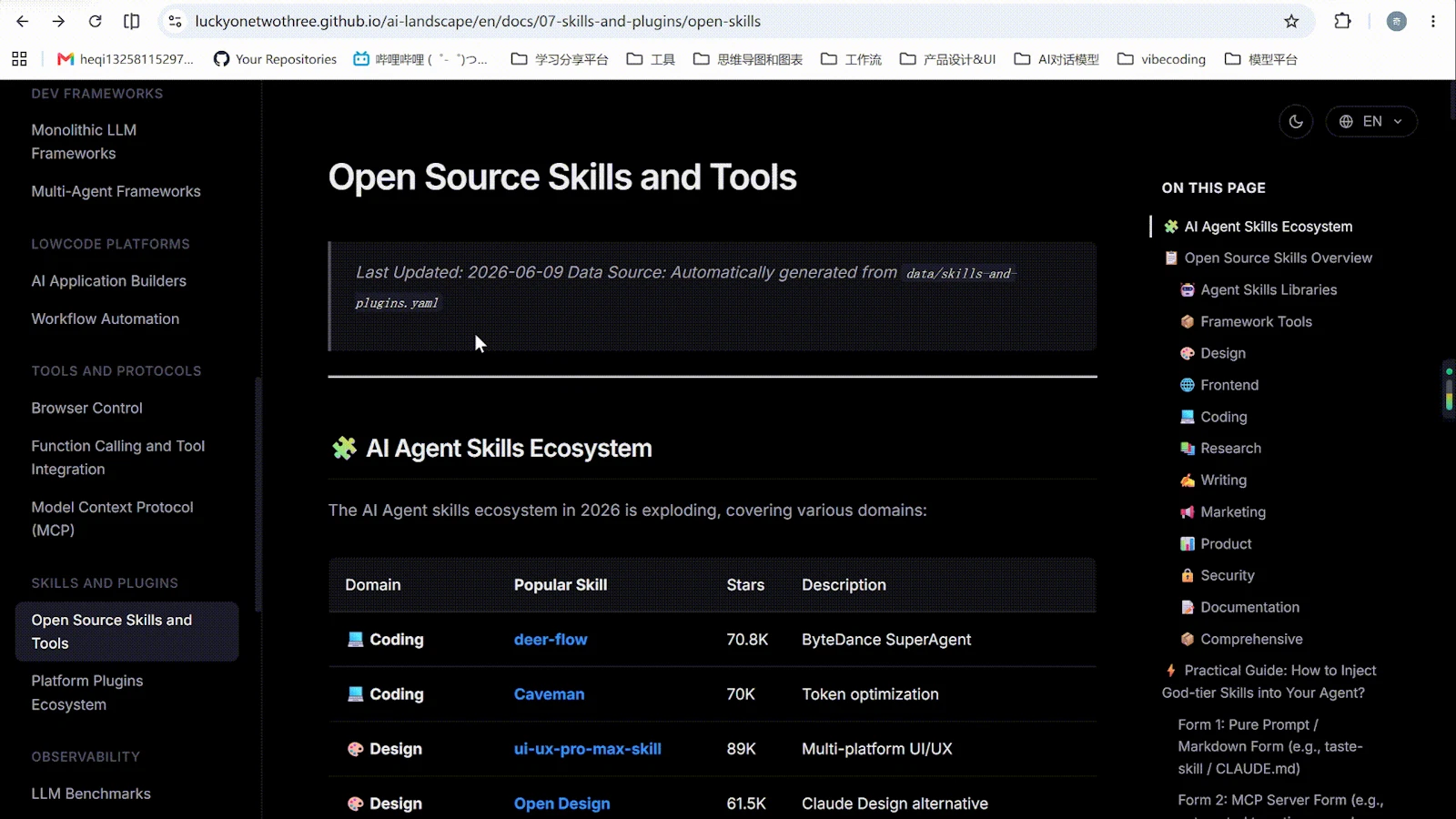View site information icon in address bar
The height and width of the screenshot is (819, 1456).
(176, 21)
